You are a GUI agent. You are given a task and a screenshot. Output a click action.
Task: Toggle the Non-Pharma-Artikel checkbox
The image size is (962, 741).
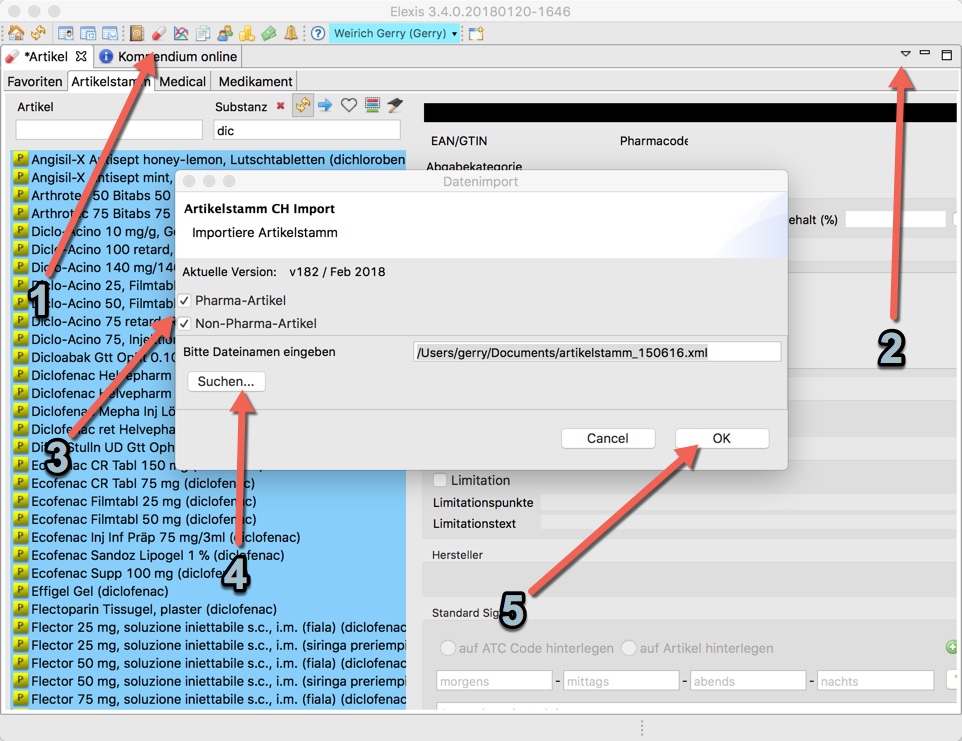click(184, 323)
